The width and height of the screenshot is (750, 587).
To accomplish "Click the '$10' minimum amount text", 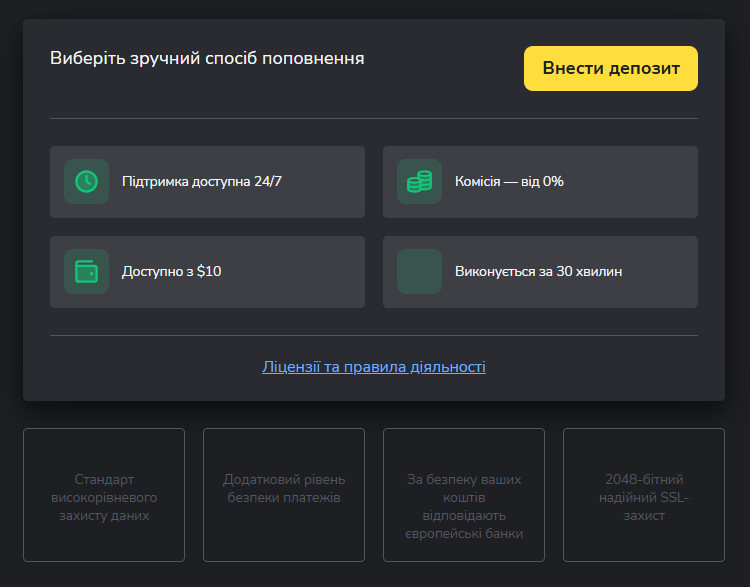I will [209, 272].
